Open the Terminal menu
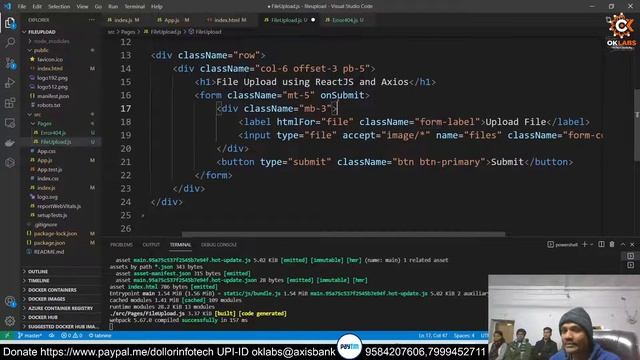The width and height of the screenshot is (640, 360). [x=135, y=7]
